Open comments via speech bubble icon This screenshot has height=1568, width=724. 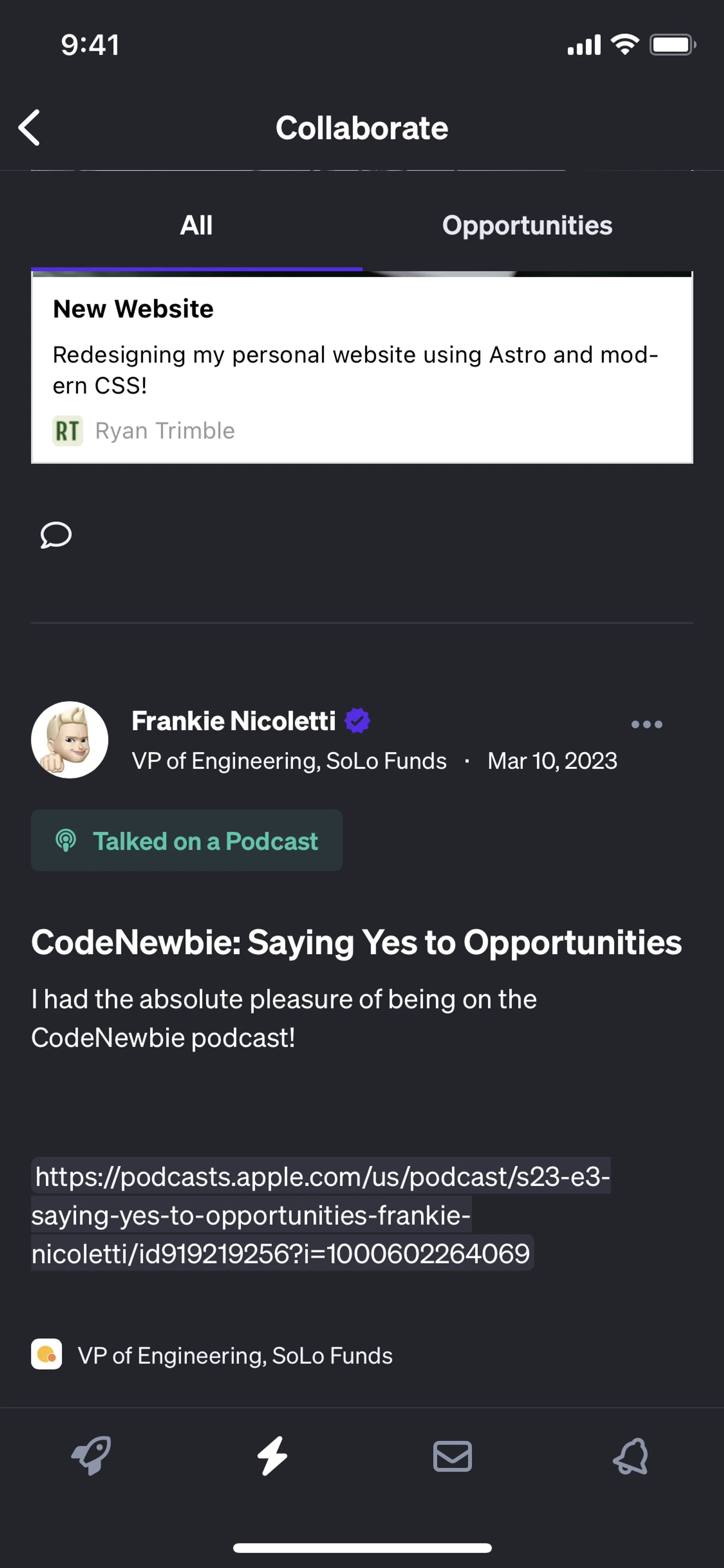point(56,535)
